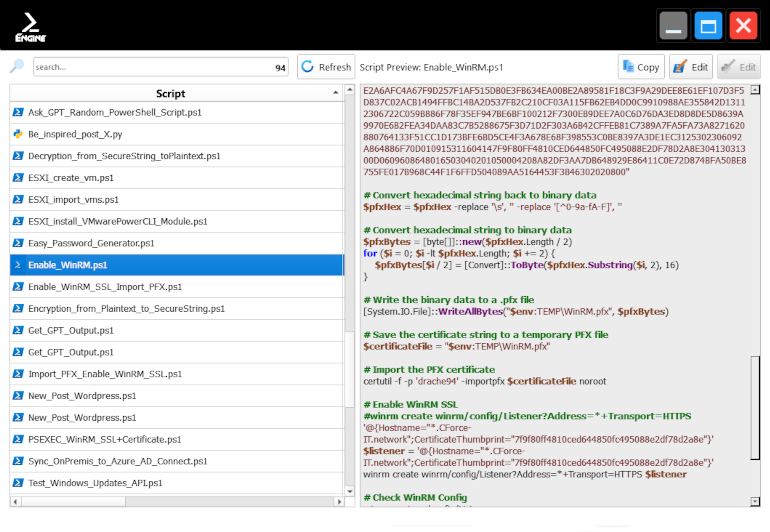Click the greyed-out Edit button
Screen dimensions: 770x532
tap(738, 67)
